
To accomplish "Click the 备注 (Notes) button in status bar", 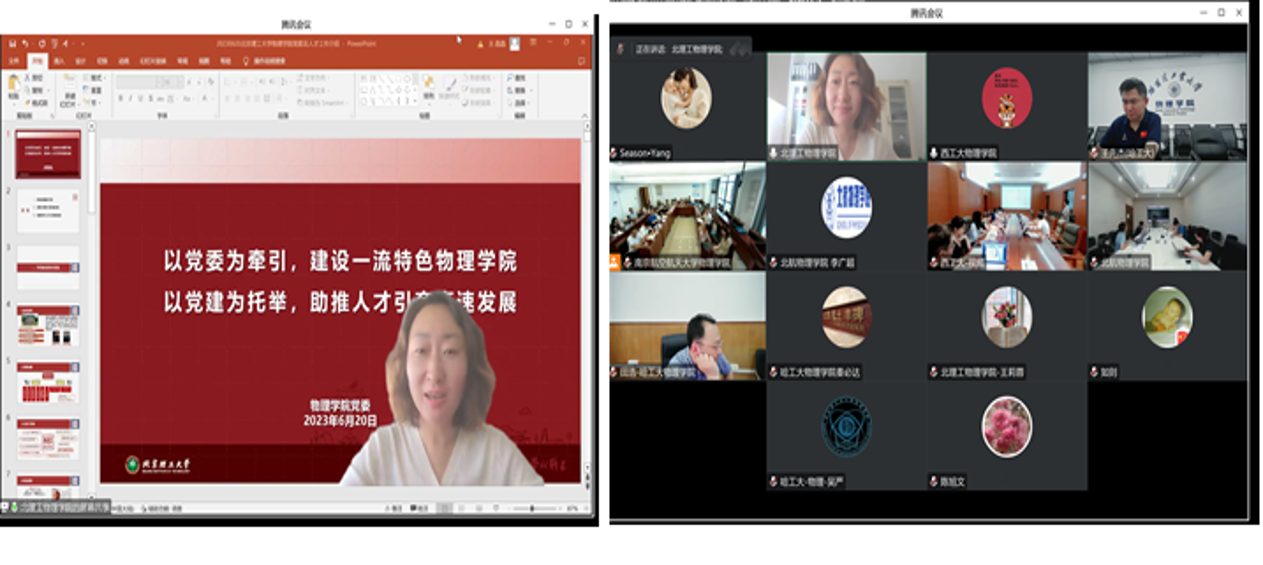I will 397,509.
